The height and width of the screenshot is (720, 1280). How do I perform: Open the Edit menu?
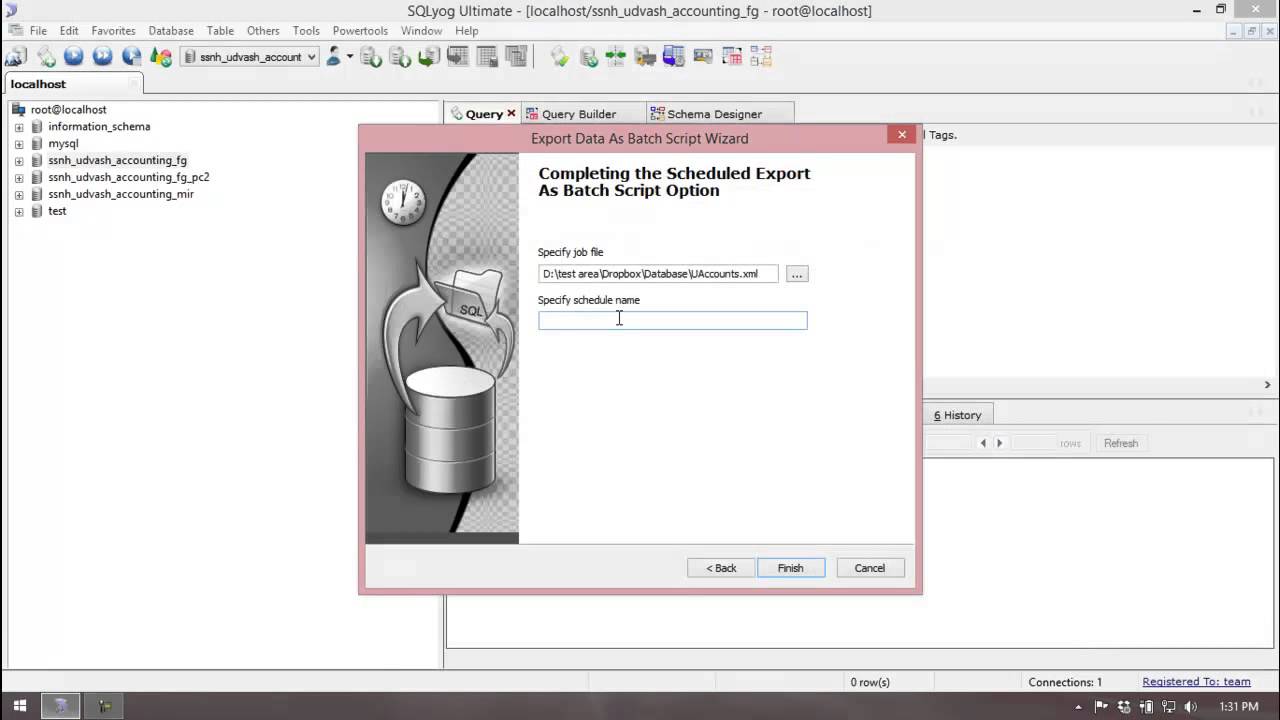(x=69, y=31)
